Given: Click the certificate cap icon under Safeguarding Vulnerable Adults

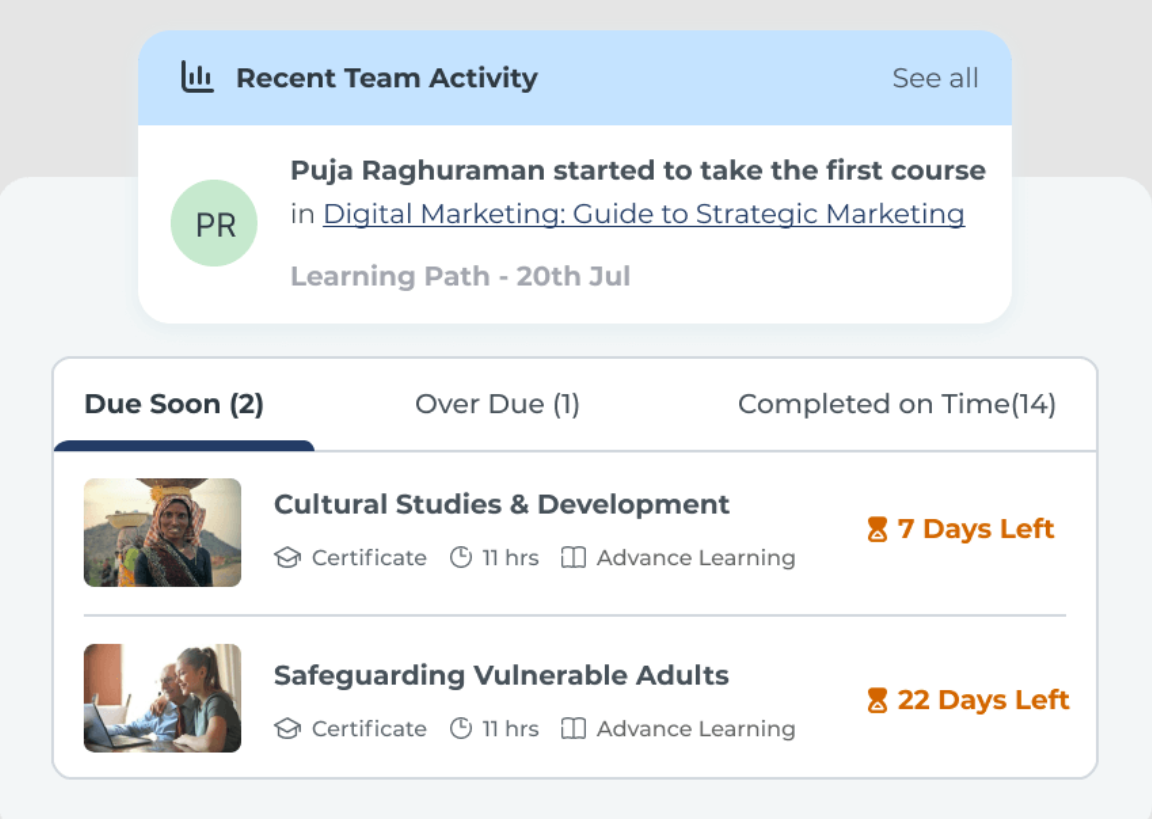Looking at the screenshot, I should click(x=287, y=729).
